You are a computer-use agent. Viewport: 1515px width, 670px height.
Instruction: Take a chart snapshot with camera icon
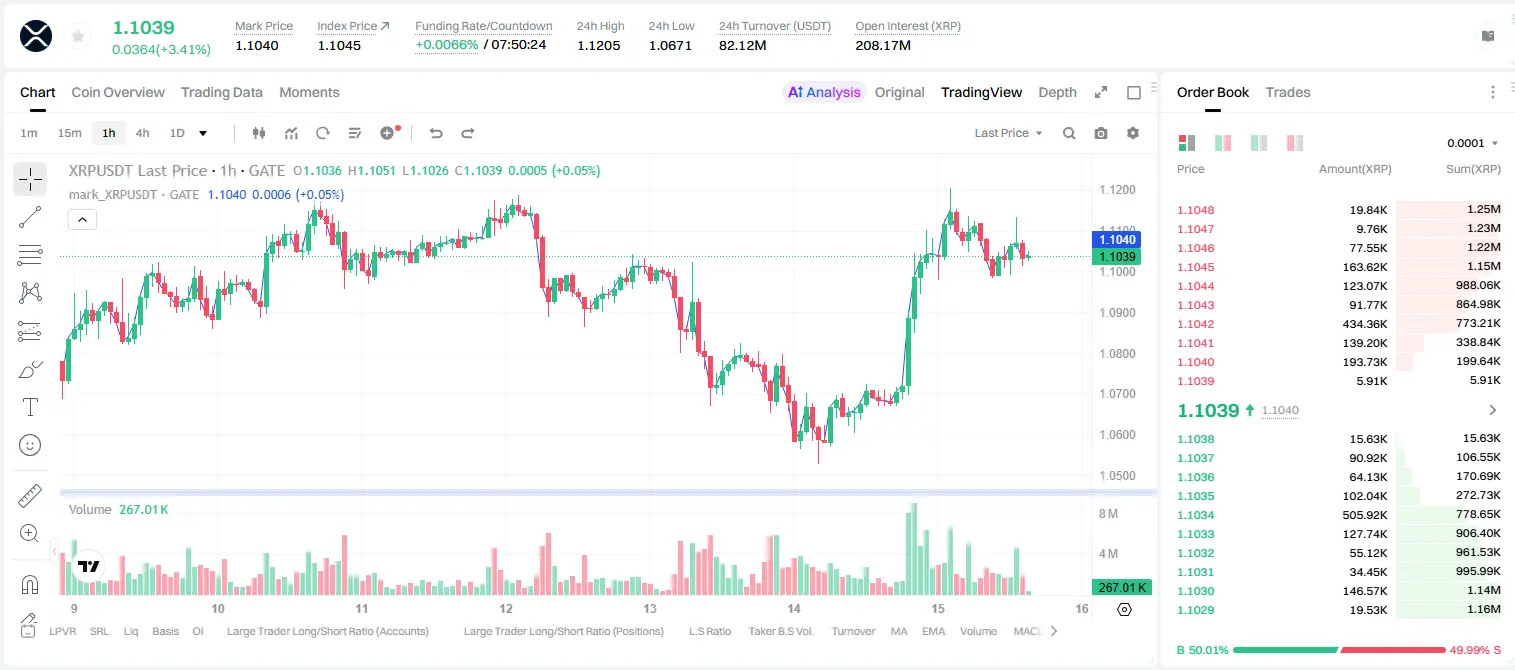1101,133
